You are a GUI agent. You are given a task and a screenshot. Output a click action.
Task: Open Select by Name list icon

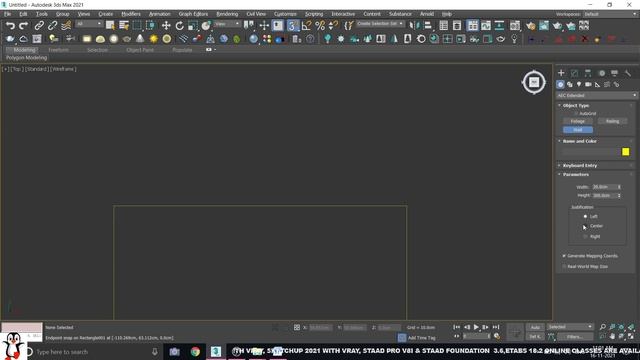tap(124, 26)
